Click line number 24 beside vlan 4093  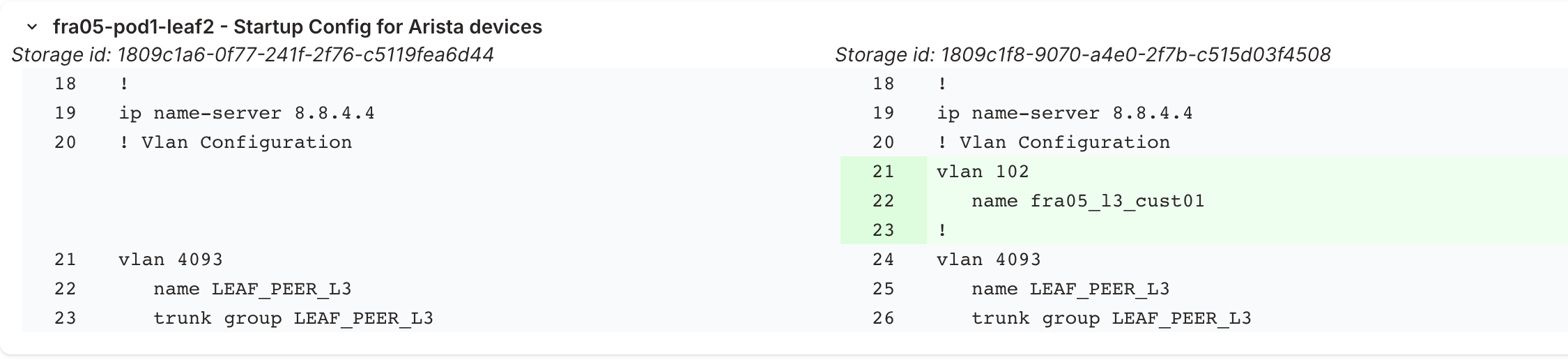point(883,260)
